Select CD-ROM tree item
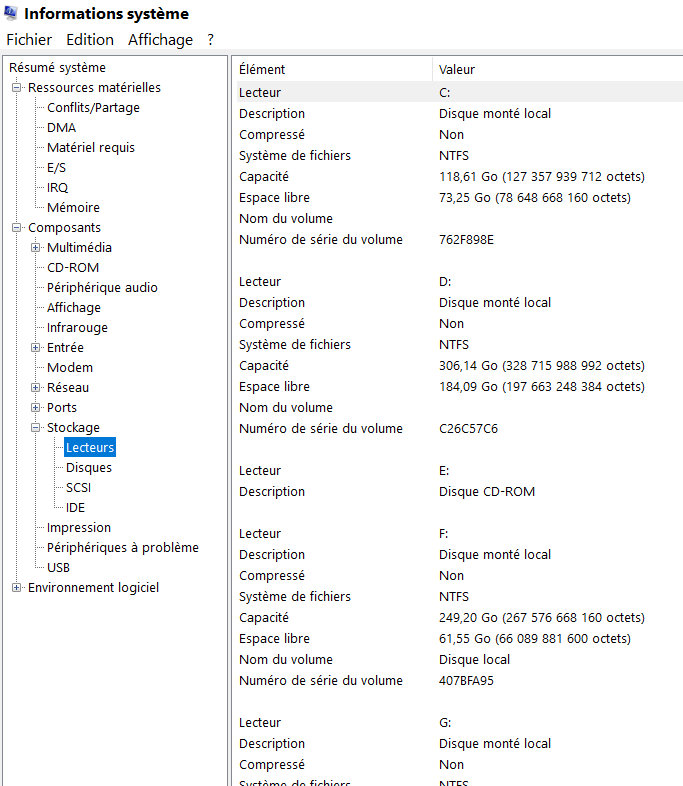 coord(73,268)
